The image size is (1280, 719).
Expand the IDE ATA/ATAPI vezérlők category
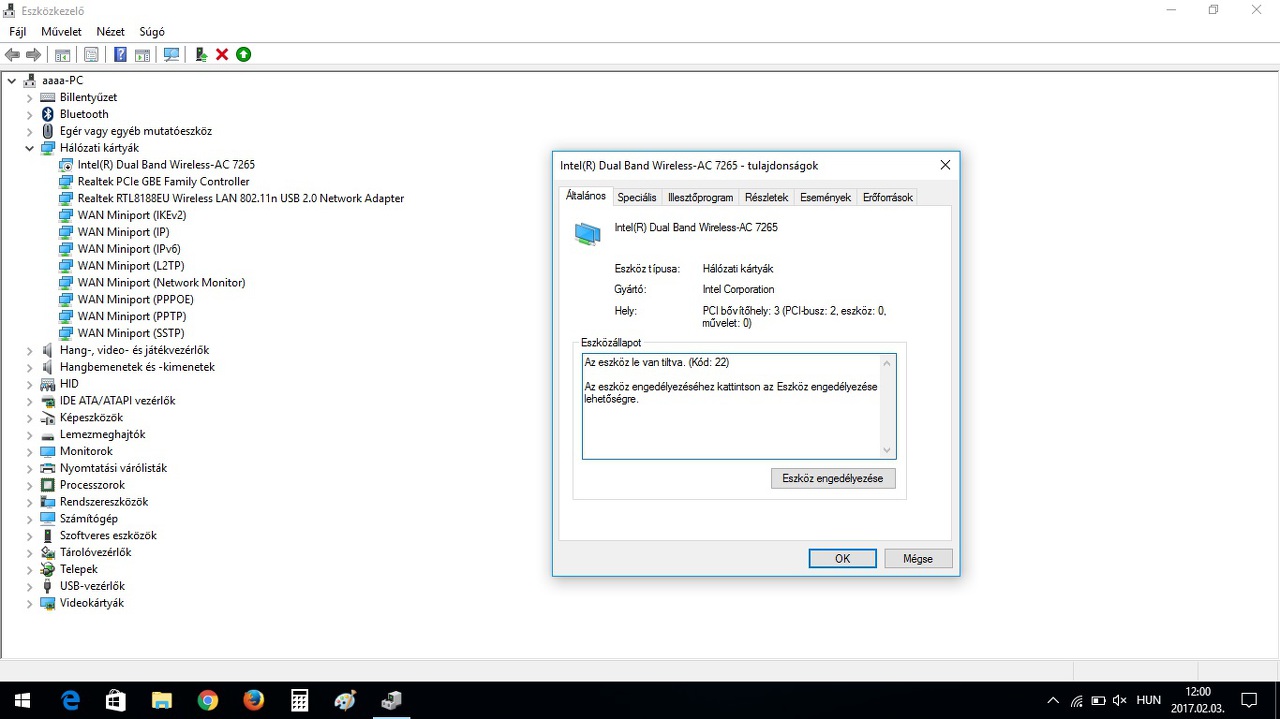(x=30, y=401)
